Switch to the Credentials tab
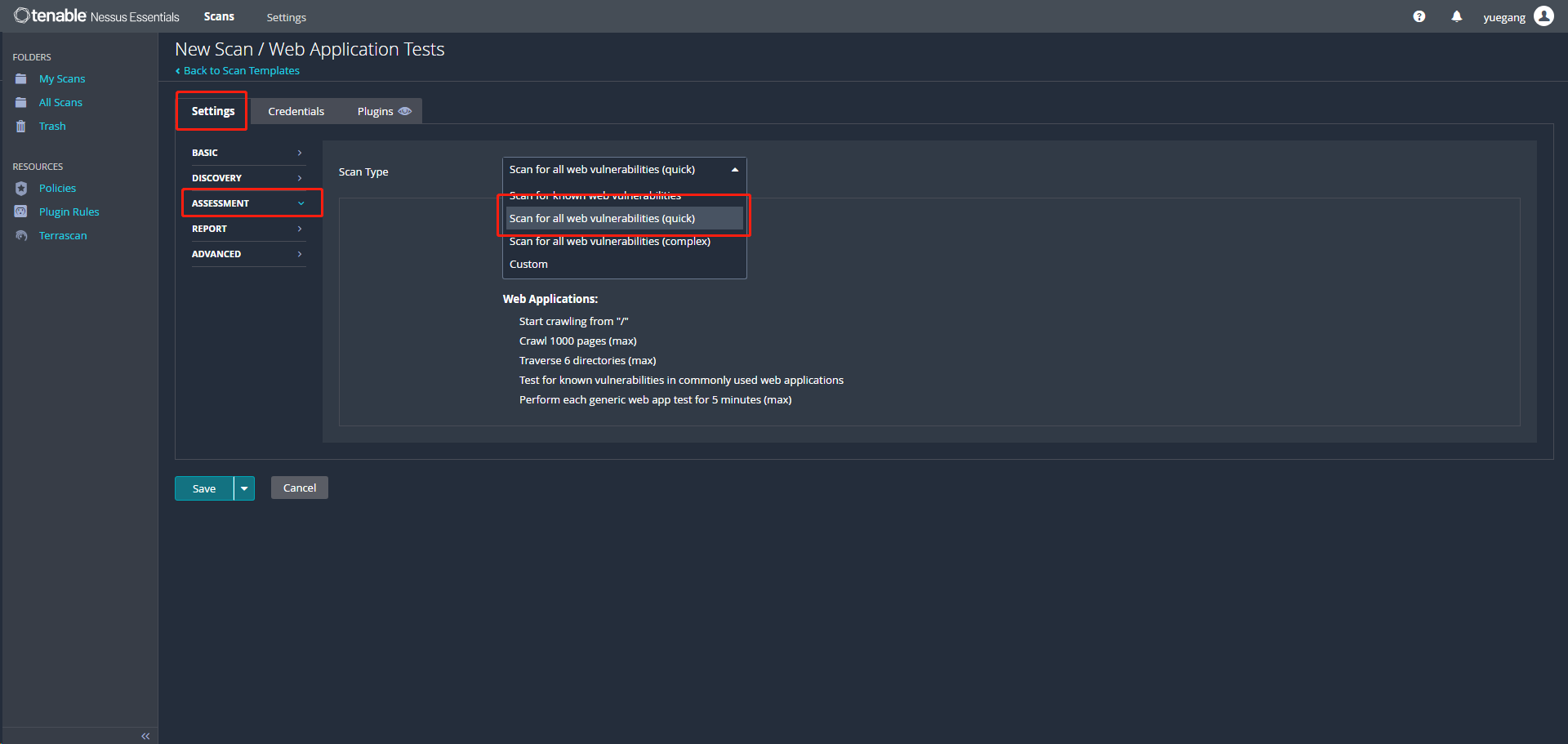The height and width of the screenshot is (744, 1568). [x=296, y=111]
